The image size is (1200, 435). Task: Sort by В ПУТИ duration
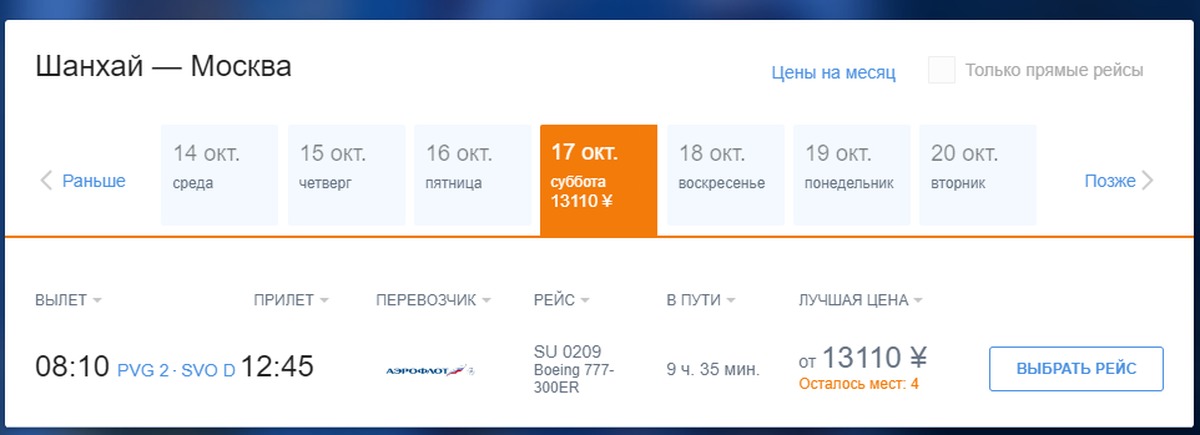coord(731,300)
